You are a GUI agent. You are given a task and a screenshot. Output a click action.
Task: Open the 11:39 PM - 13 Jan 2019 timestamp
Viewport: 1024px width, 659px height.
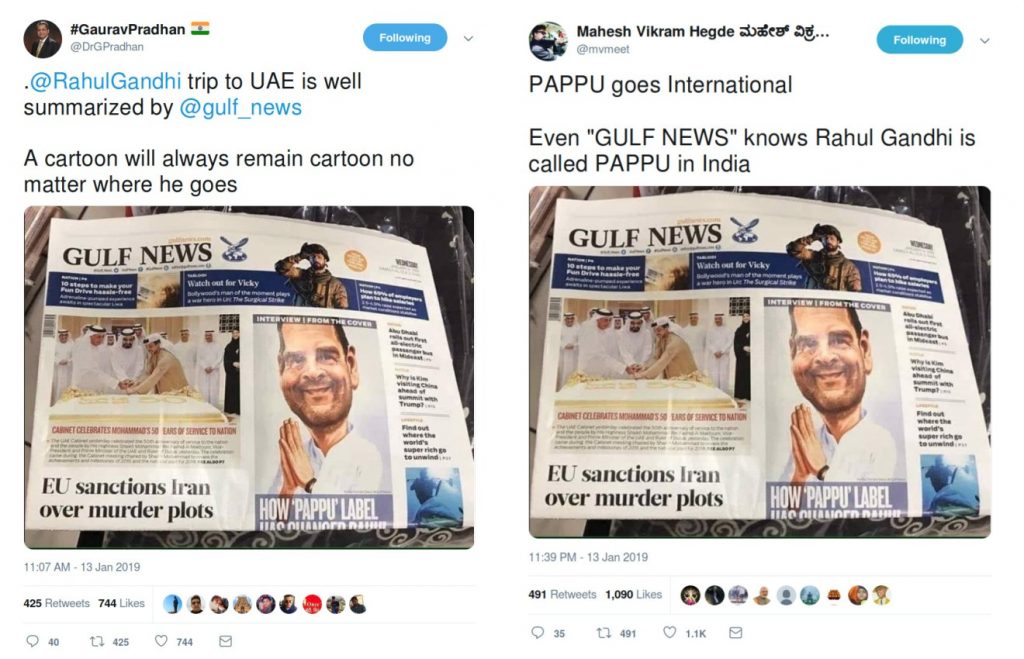(588, 557)
